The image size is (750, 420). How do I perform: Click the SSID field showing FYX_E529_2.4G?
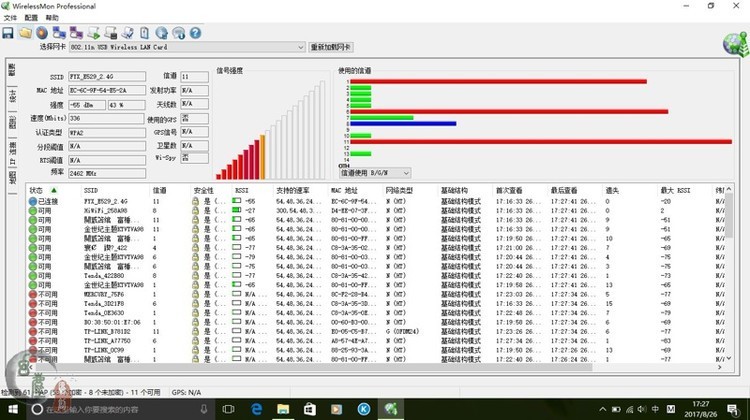[107, 77]
